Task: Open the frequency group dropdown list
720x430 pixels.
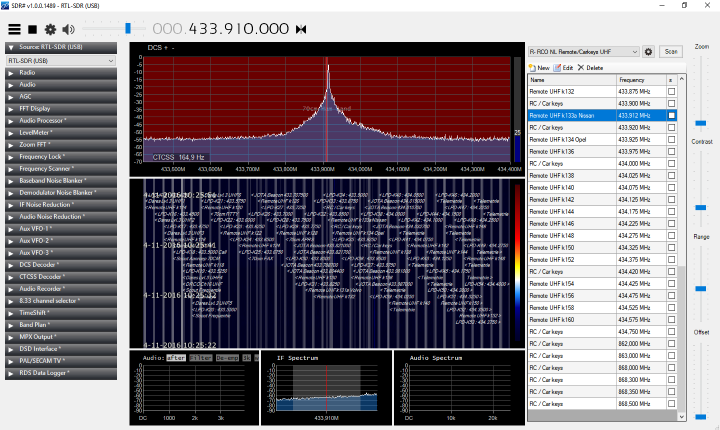Action: (583, 51)
